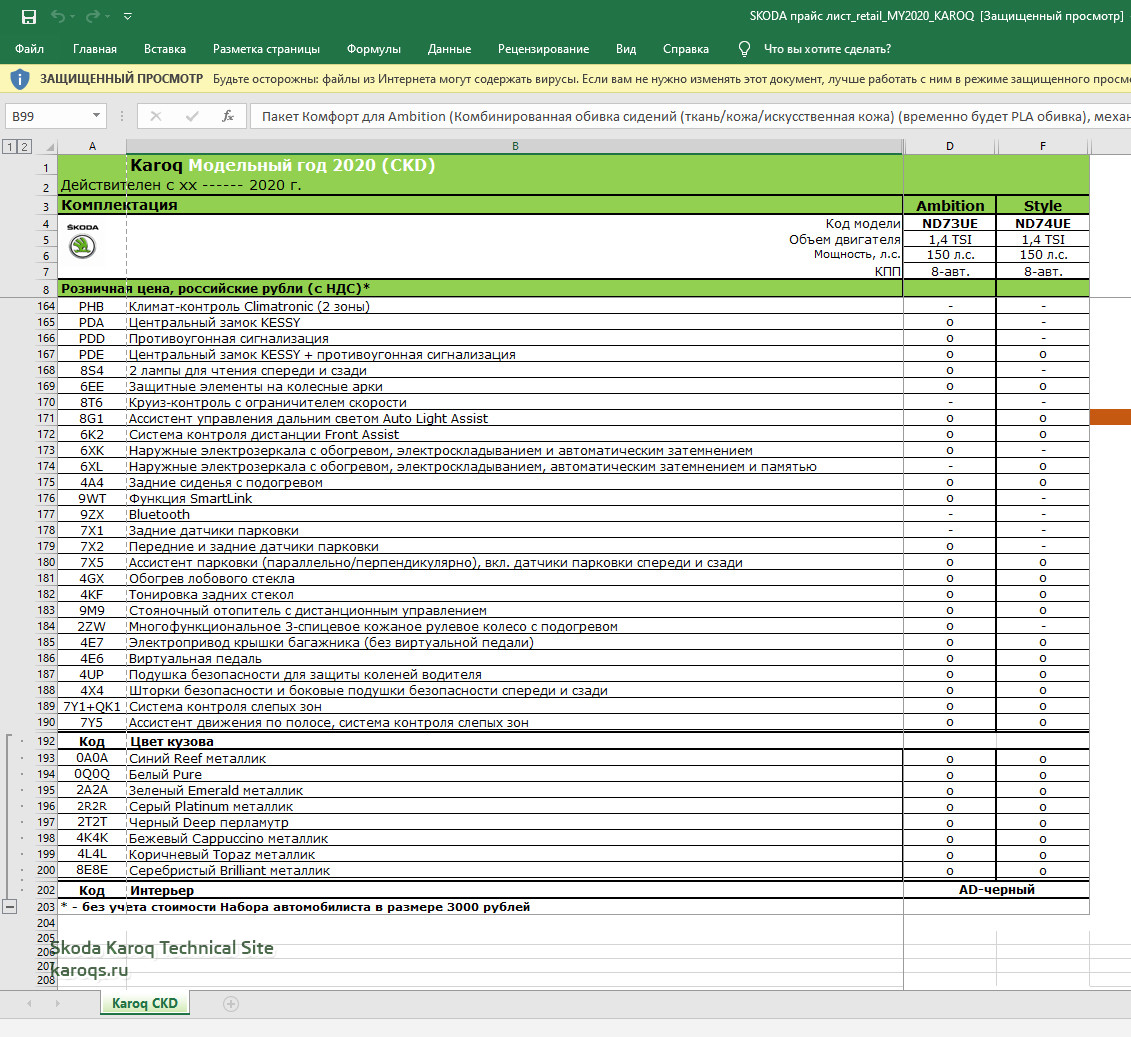Click the New Sheet plus icon
This screenshot has height=1037, width=1131.
click(x=231, y=1004)
